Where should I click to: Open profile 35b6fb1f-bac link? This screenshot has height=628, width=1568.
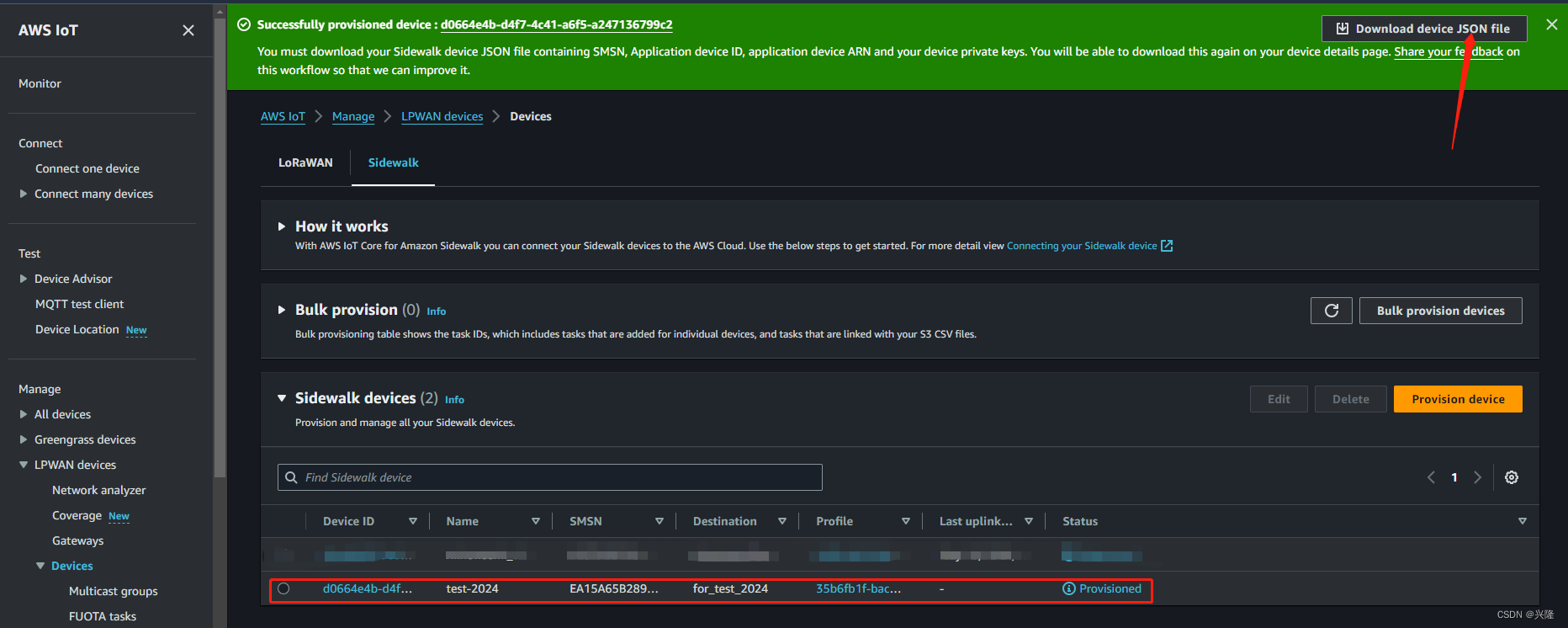coord(858,588)
